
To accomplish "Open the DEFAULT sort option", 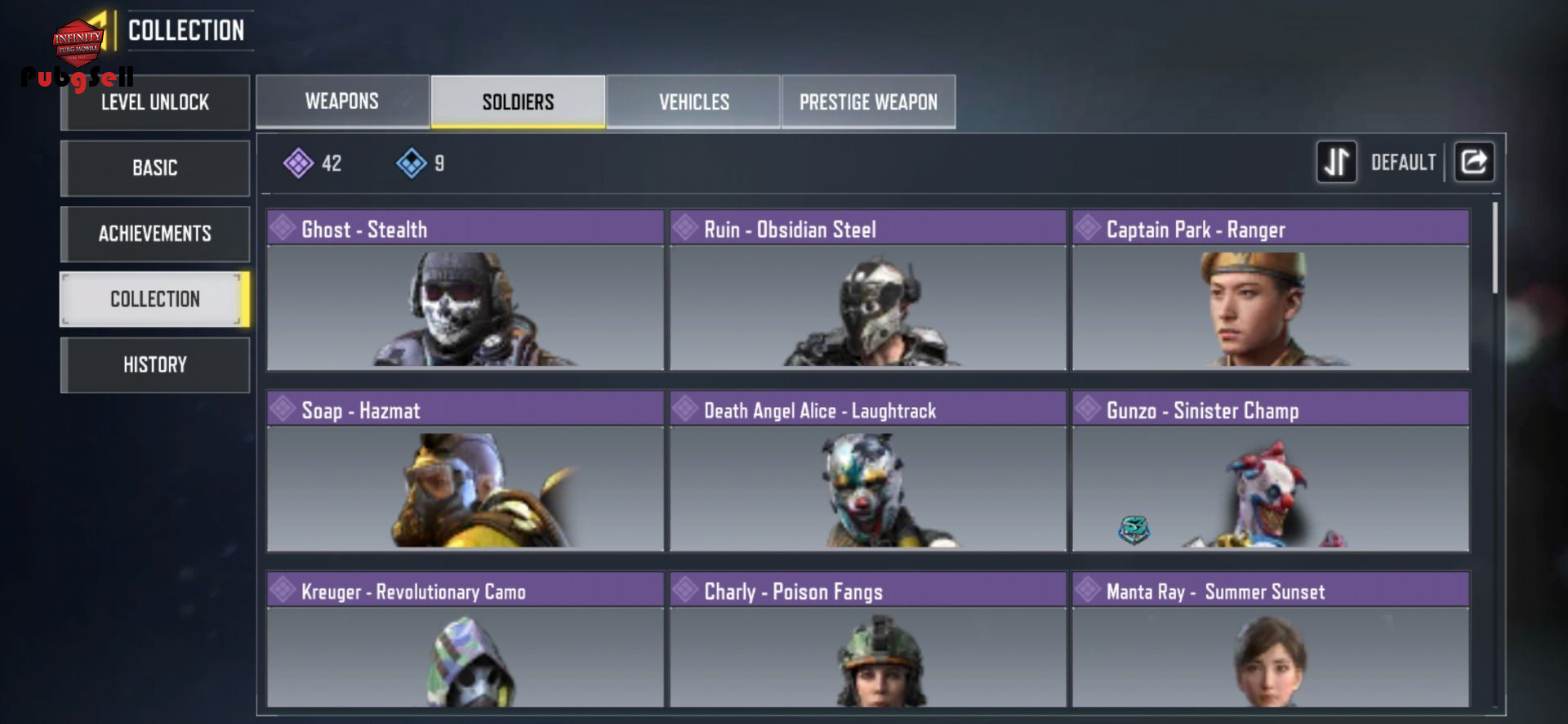I will point(1403,163).
